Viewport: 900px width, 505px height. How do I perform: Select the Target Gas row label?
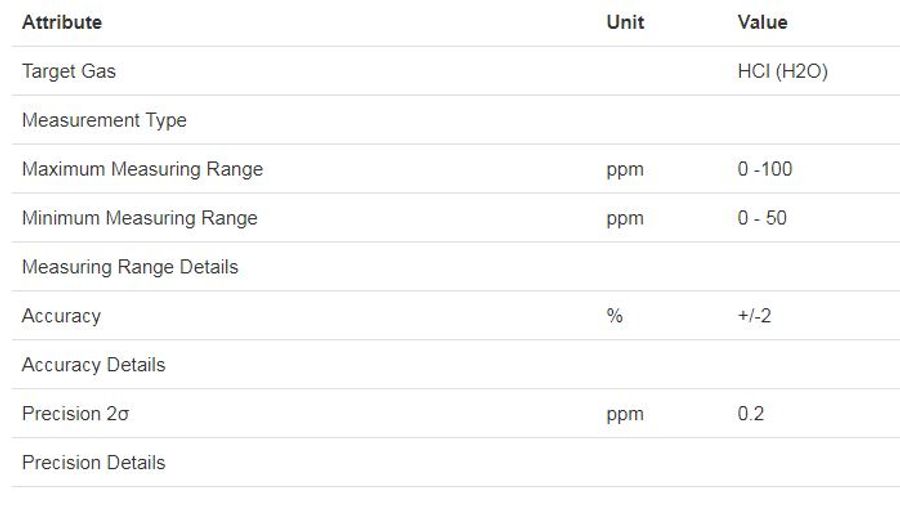69,71
